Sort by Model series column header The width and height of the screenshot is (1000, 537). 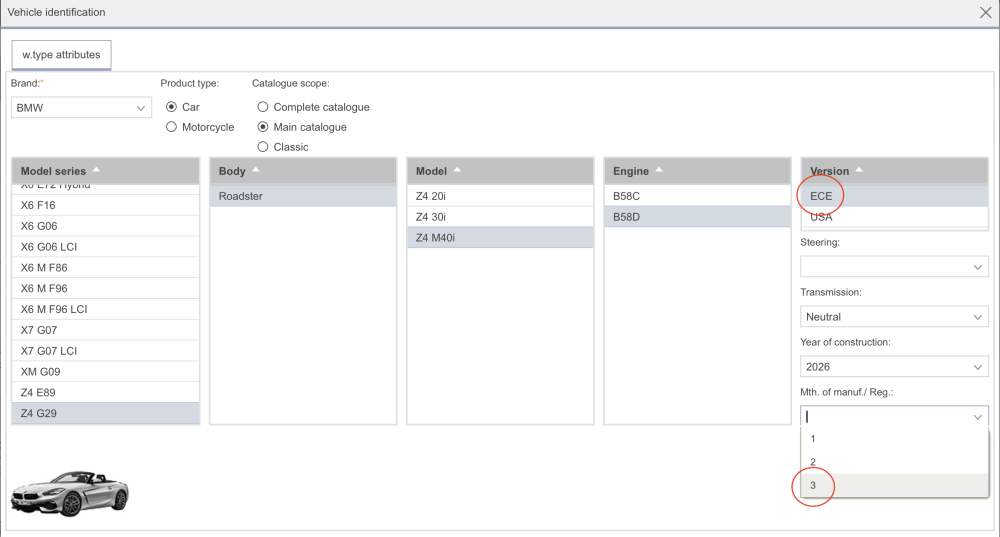(105, 171)
